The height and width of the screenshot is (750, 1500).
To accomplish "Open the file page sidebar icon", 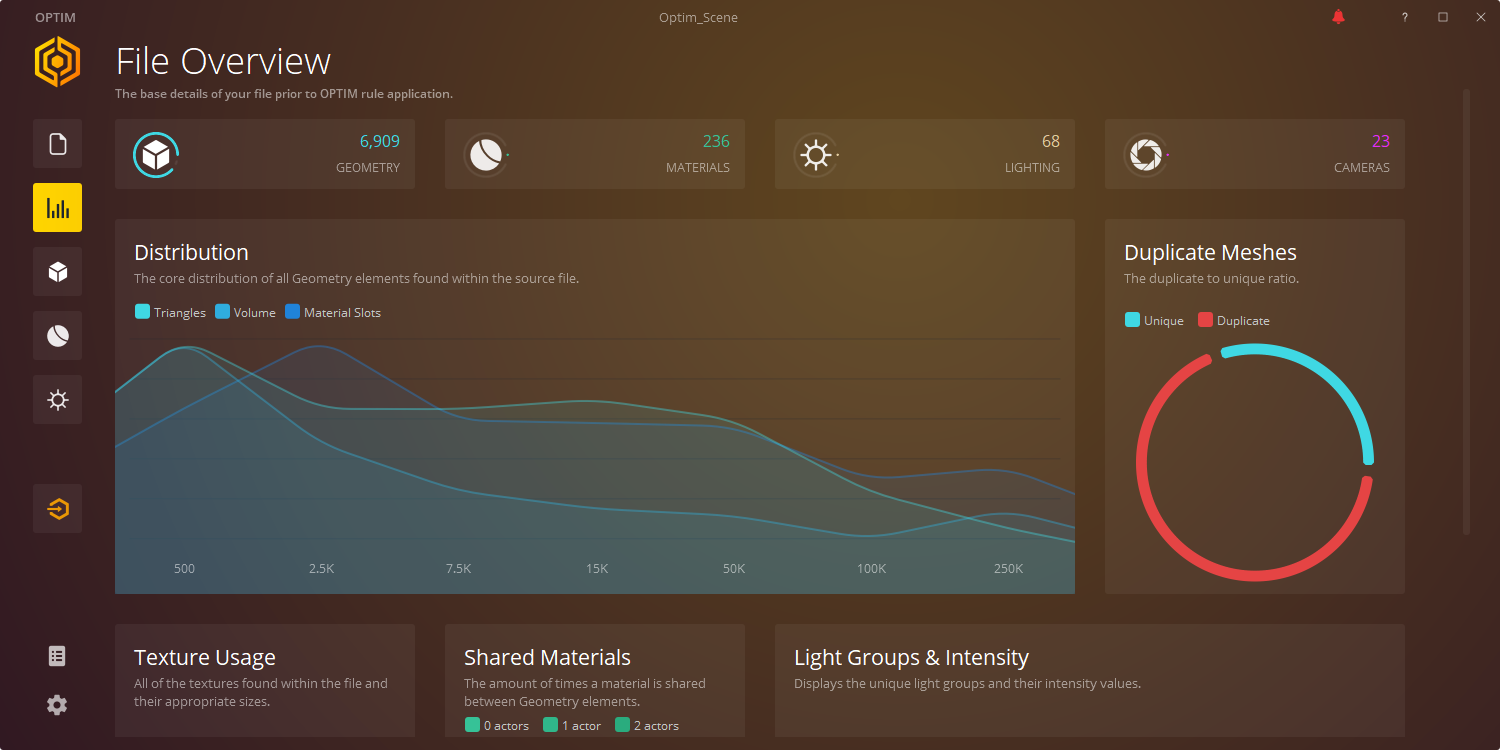I will pyautogui.click(x=57, y=144).
